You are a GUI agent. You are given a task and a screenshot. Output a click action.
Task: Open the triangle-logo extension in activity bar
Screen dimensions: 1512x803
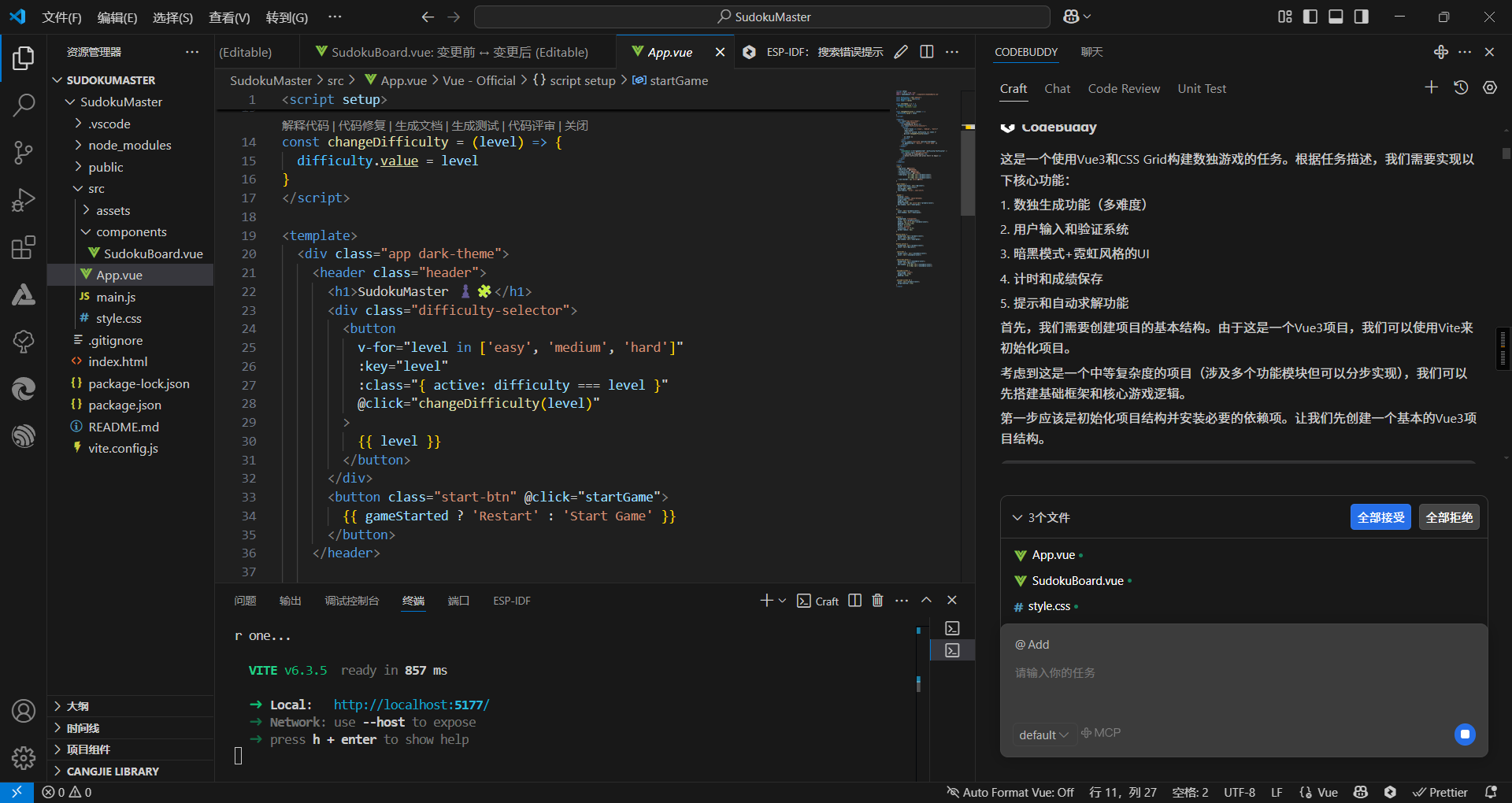pos(24,294)
